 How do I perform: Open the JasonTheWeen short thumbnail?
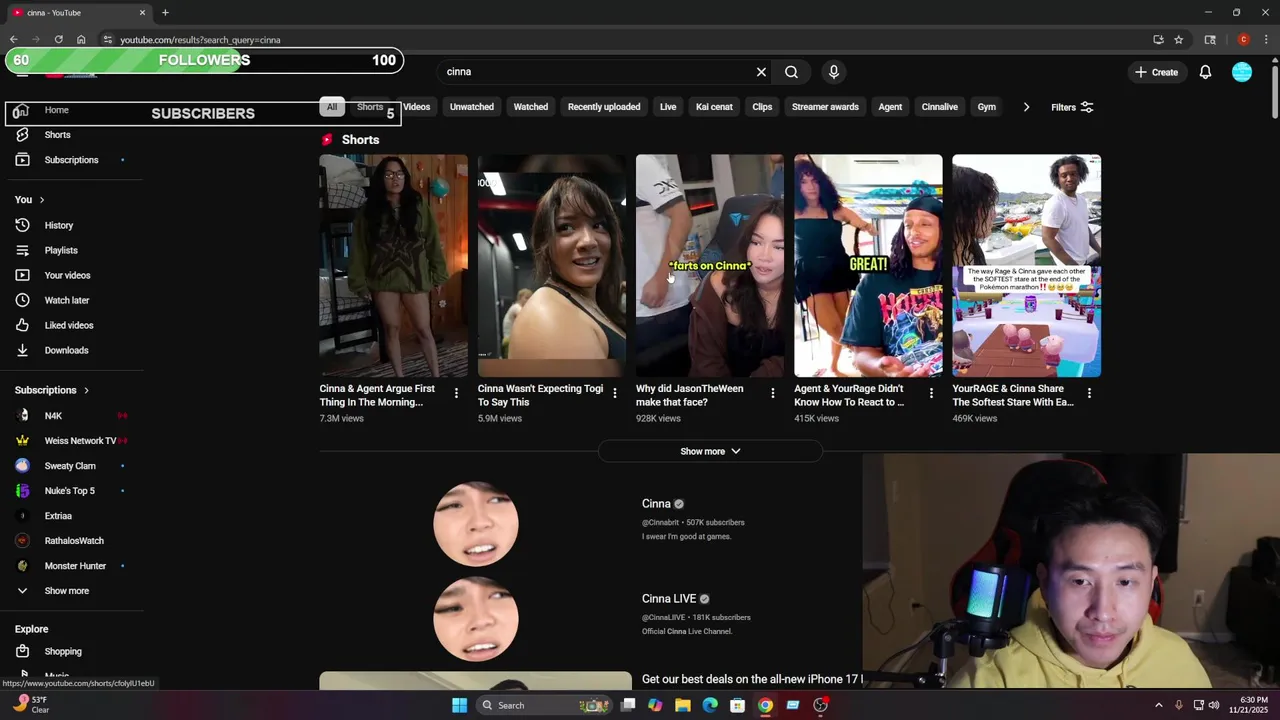coord(710,265)
